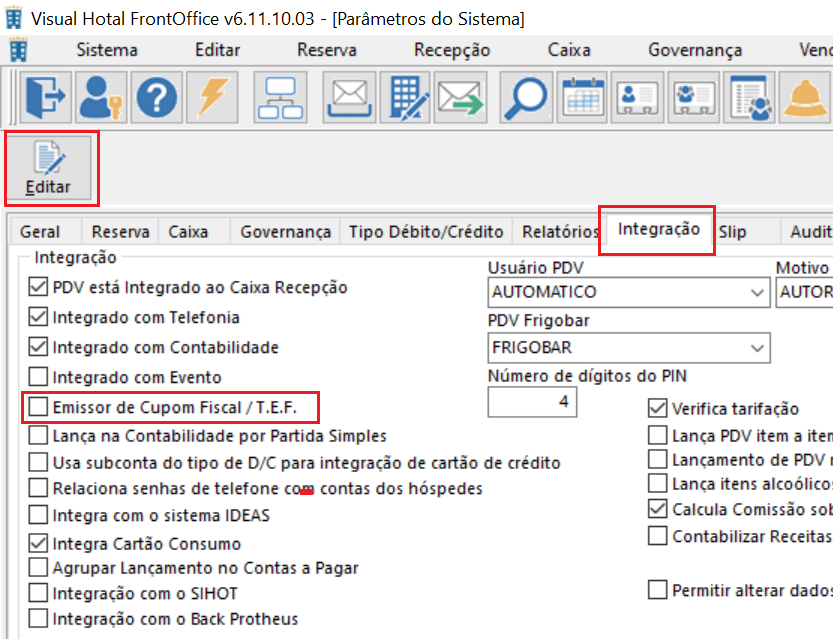Click the exit door toolbar icon
Screen dimensions: 833x639
[x=46, y=98]
